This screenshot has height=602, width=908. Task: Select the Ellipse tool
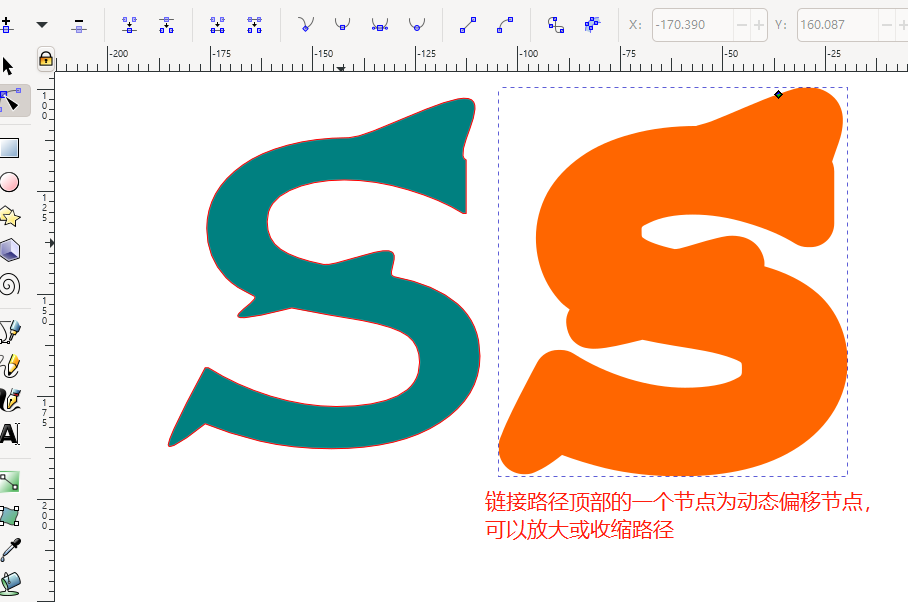point(9,182)
